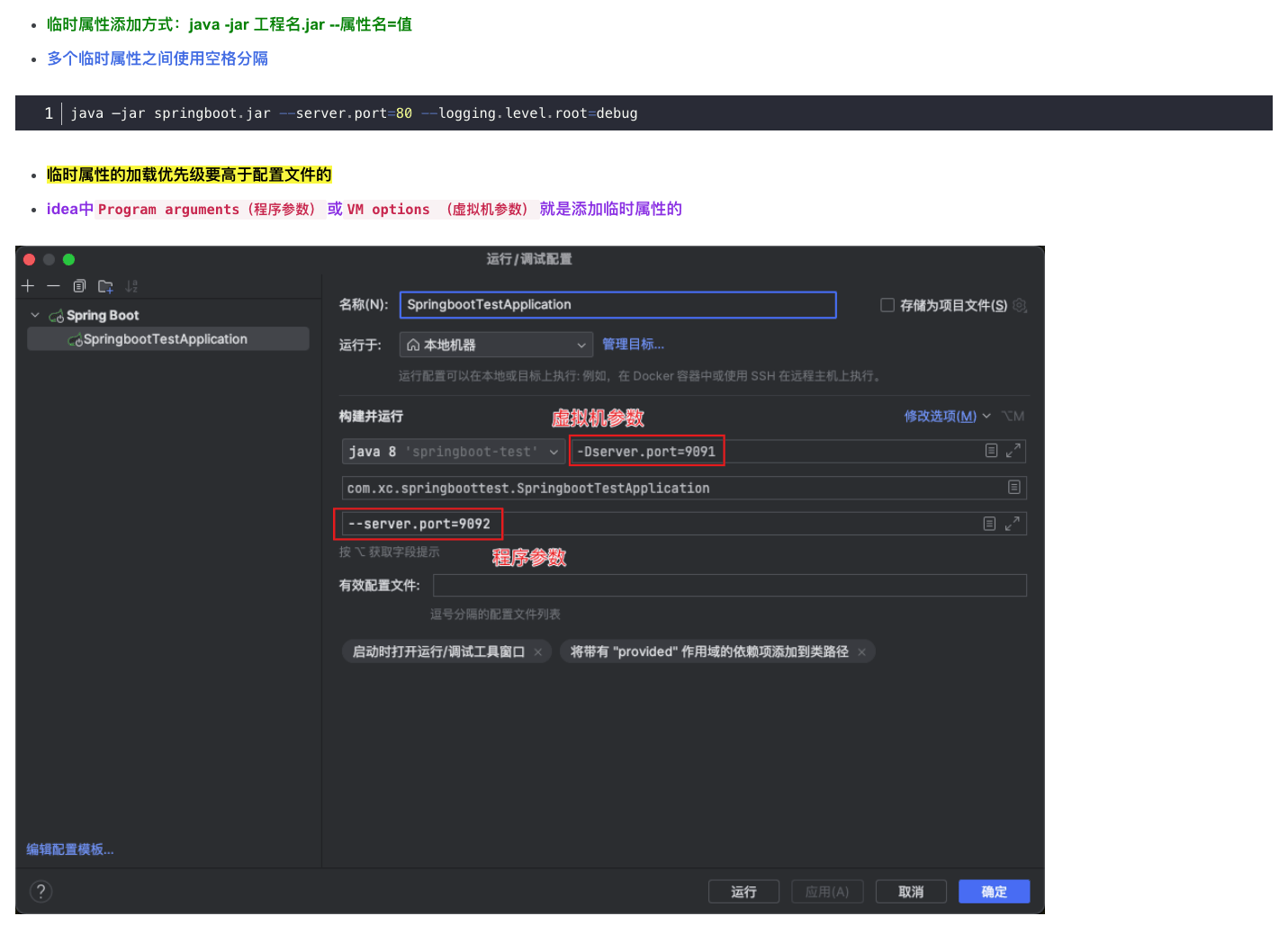Click the remove configuration minus icon
This screenshot has height=934, width=1288.
tap(53, 286)
